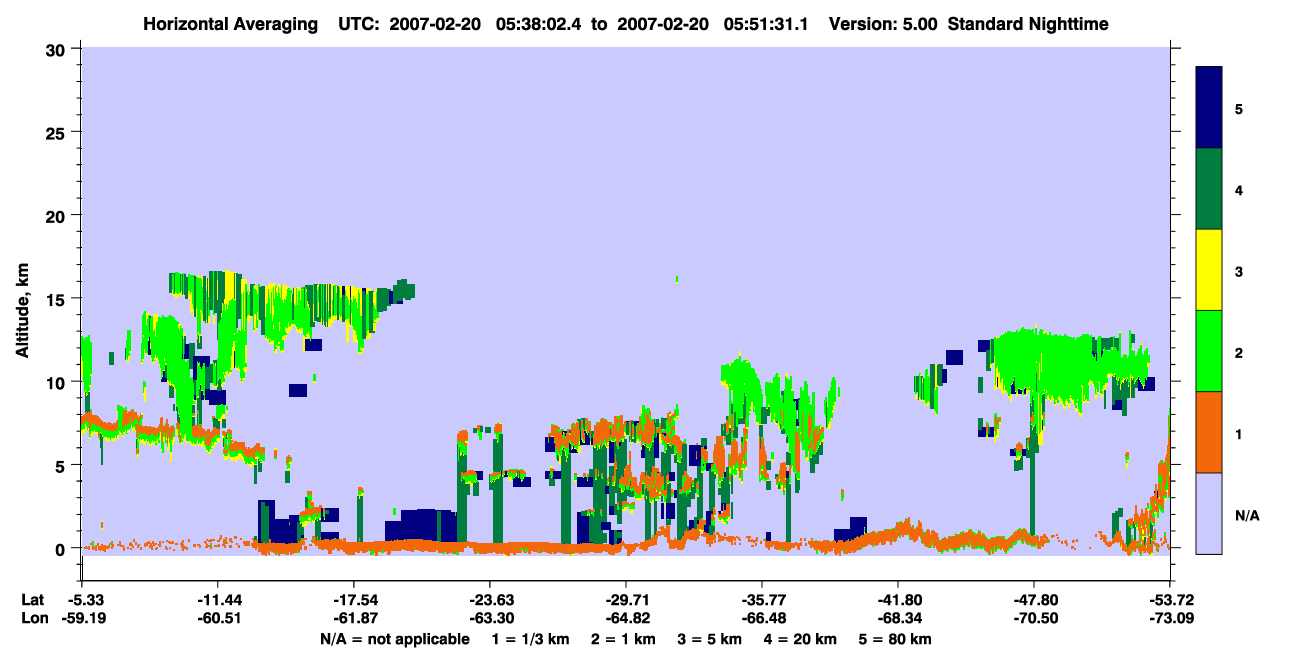Click latitude value -17.54
Image resolution: width=1300 pixels, height=667 pixels.
point(353,600)
